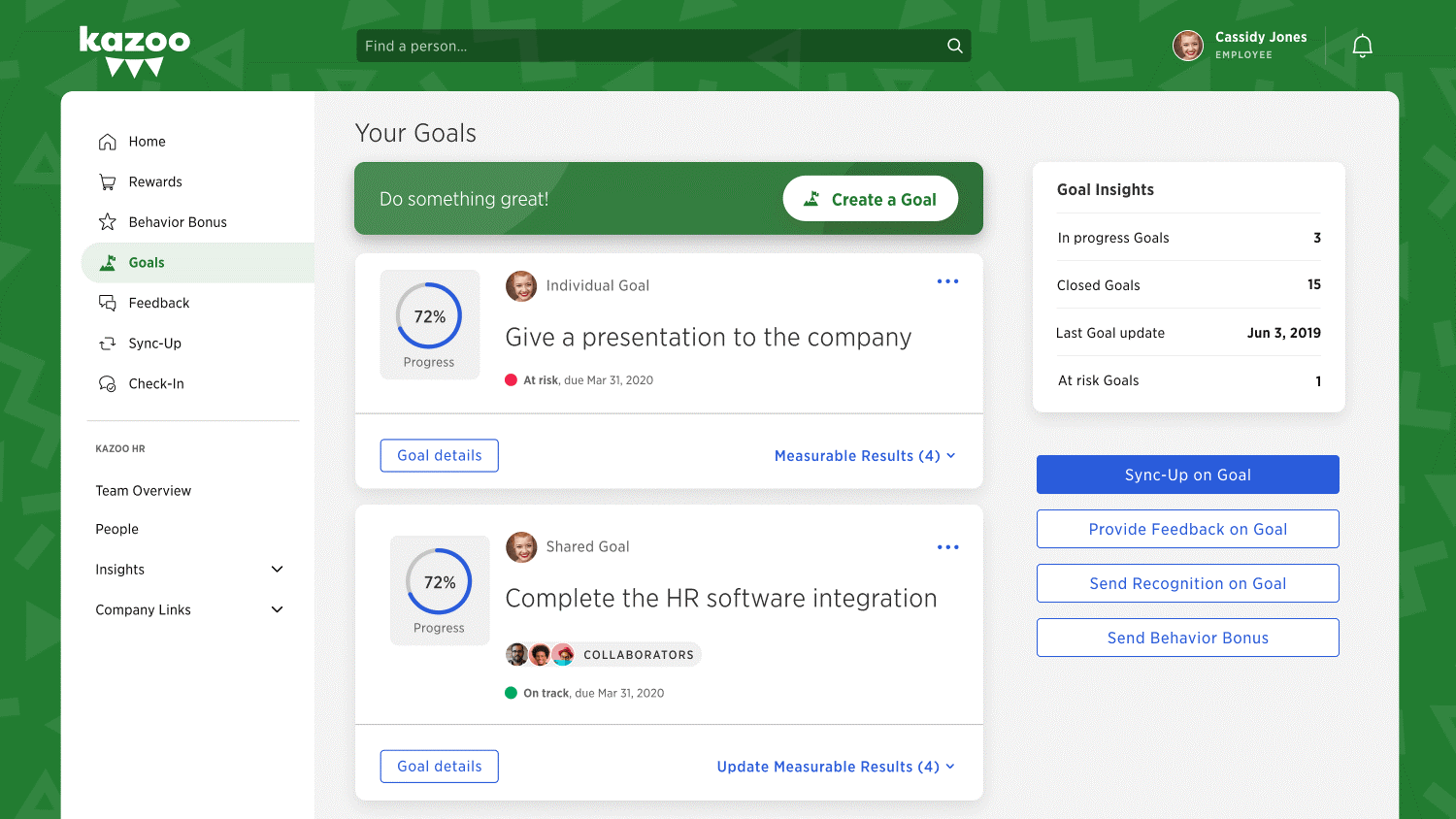Click the 72% progress circle on the presentation goal
This screenshot has height=819, width=1456.
pyautogui.click(x=430, y=317)
